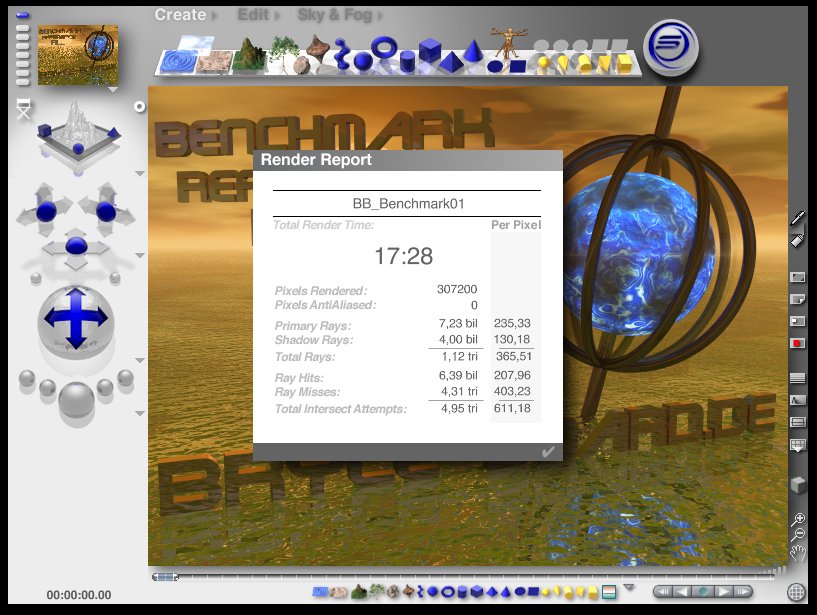Create a 2D square face primitive
The height and width of the screenshot is (615, 817).
tap(517, 66)
